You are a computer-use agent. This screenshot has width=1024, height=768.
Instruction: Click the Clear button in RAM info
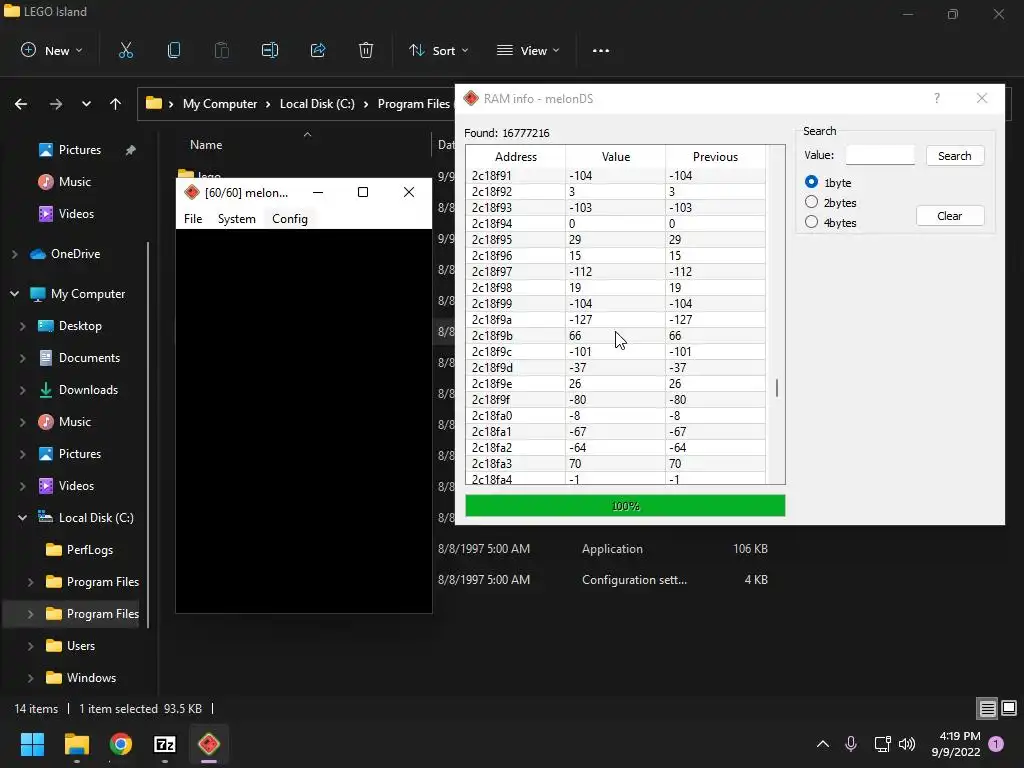[x=950, y=216]
